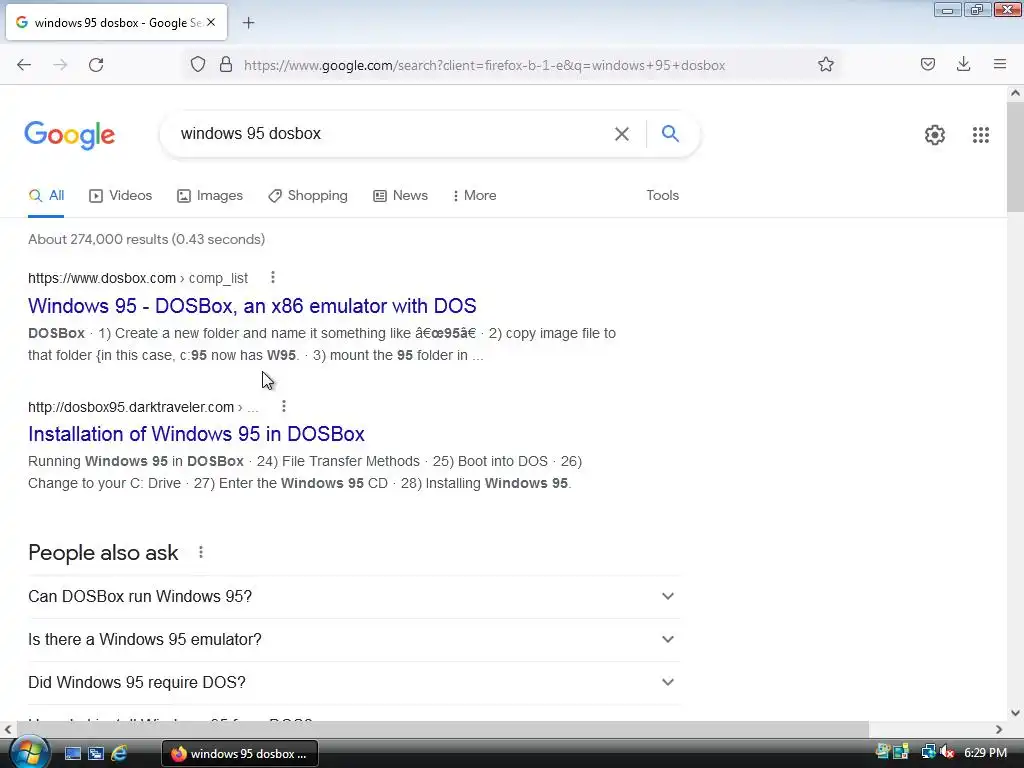
Task: Switch to Images results
Action: pyautogui.click(x=210, y=195)
